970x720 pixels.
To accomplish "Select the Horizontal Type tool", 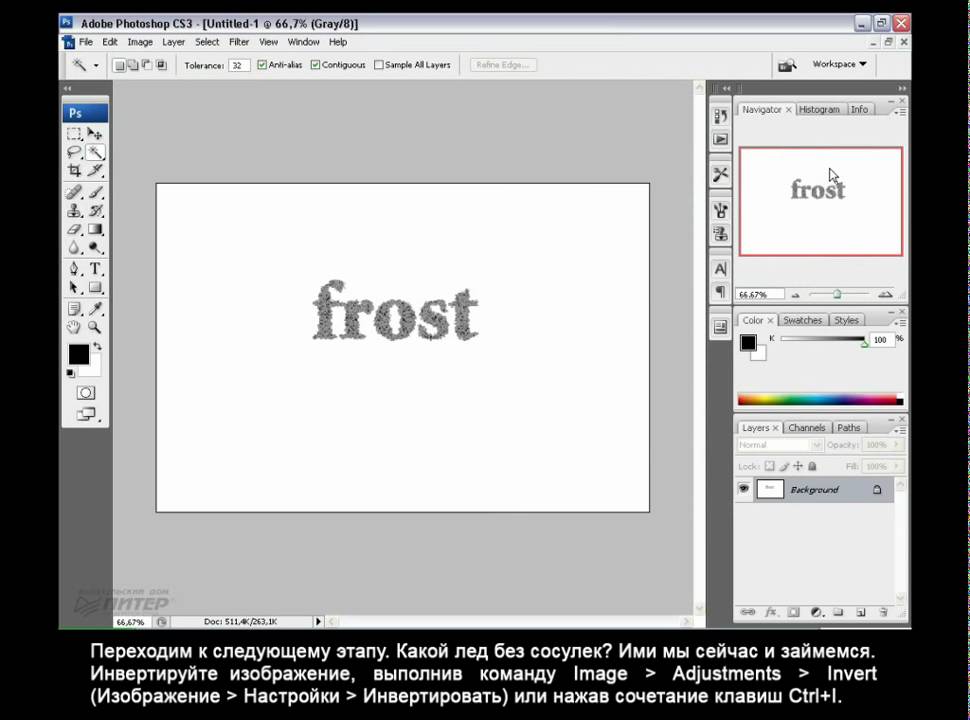I will [x=95, y=269].
